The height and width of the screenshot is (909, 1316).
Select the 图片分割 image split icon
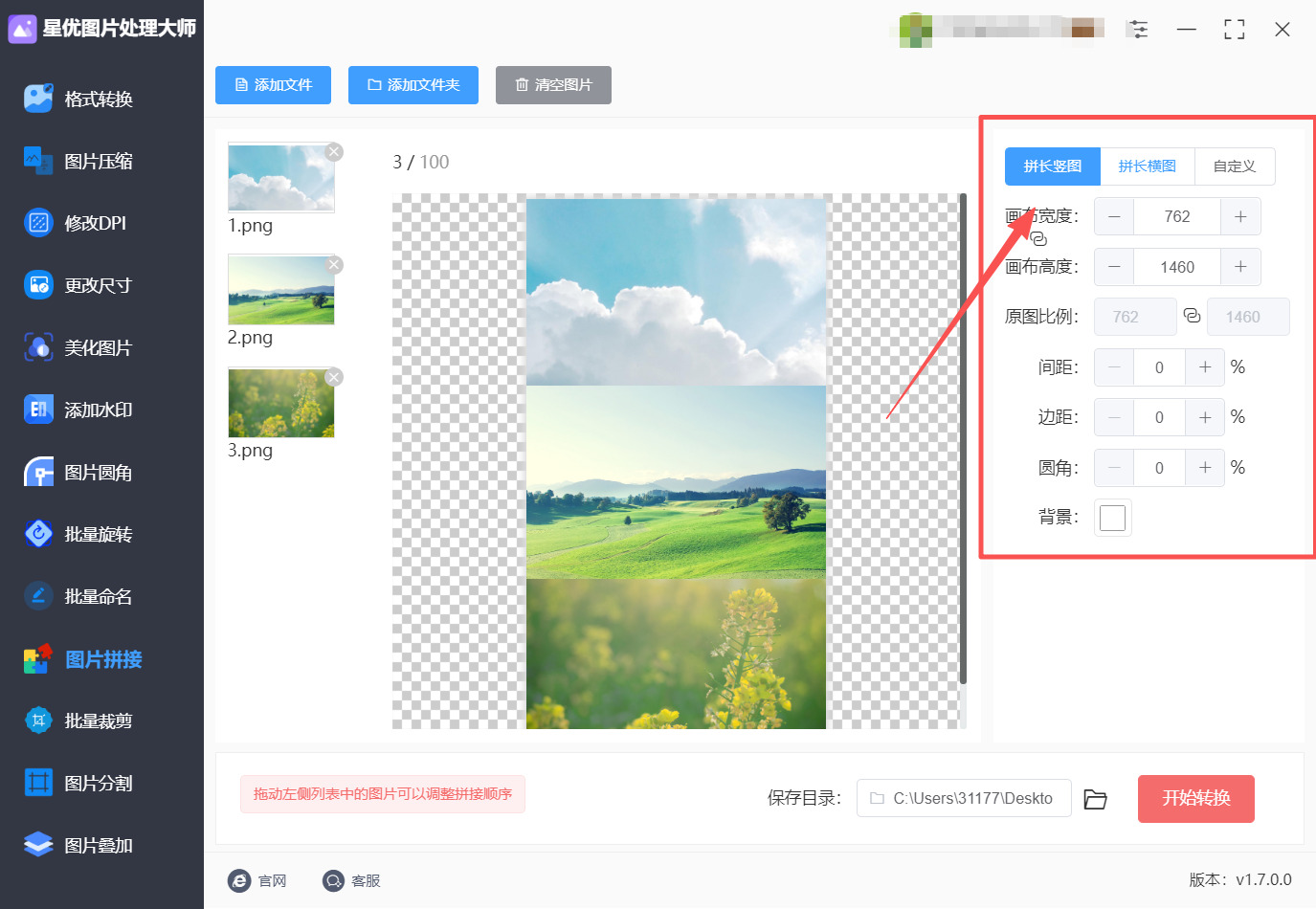tap(38, 783)
